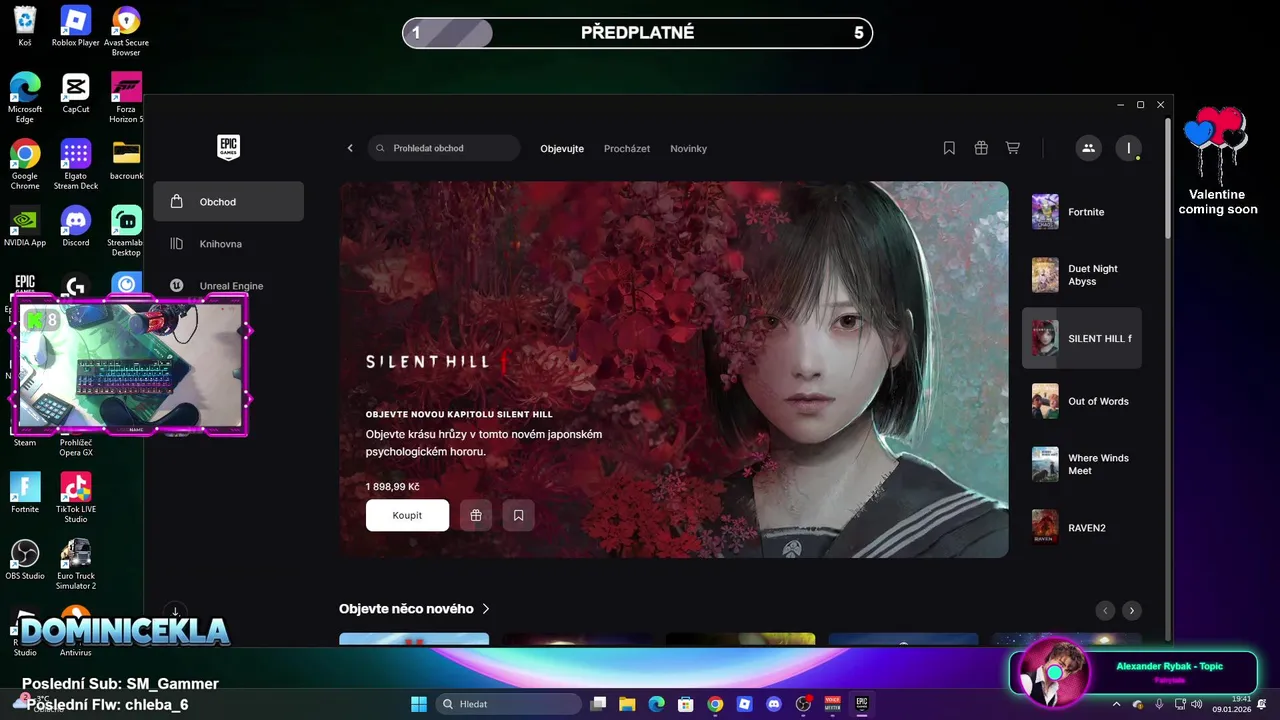The image size is (1280, 720).
Task: Open the Windows Start button
Action: [x=419, y=704]
